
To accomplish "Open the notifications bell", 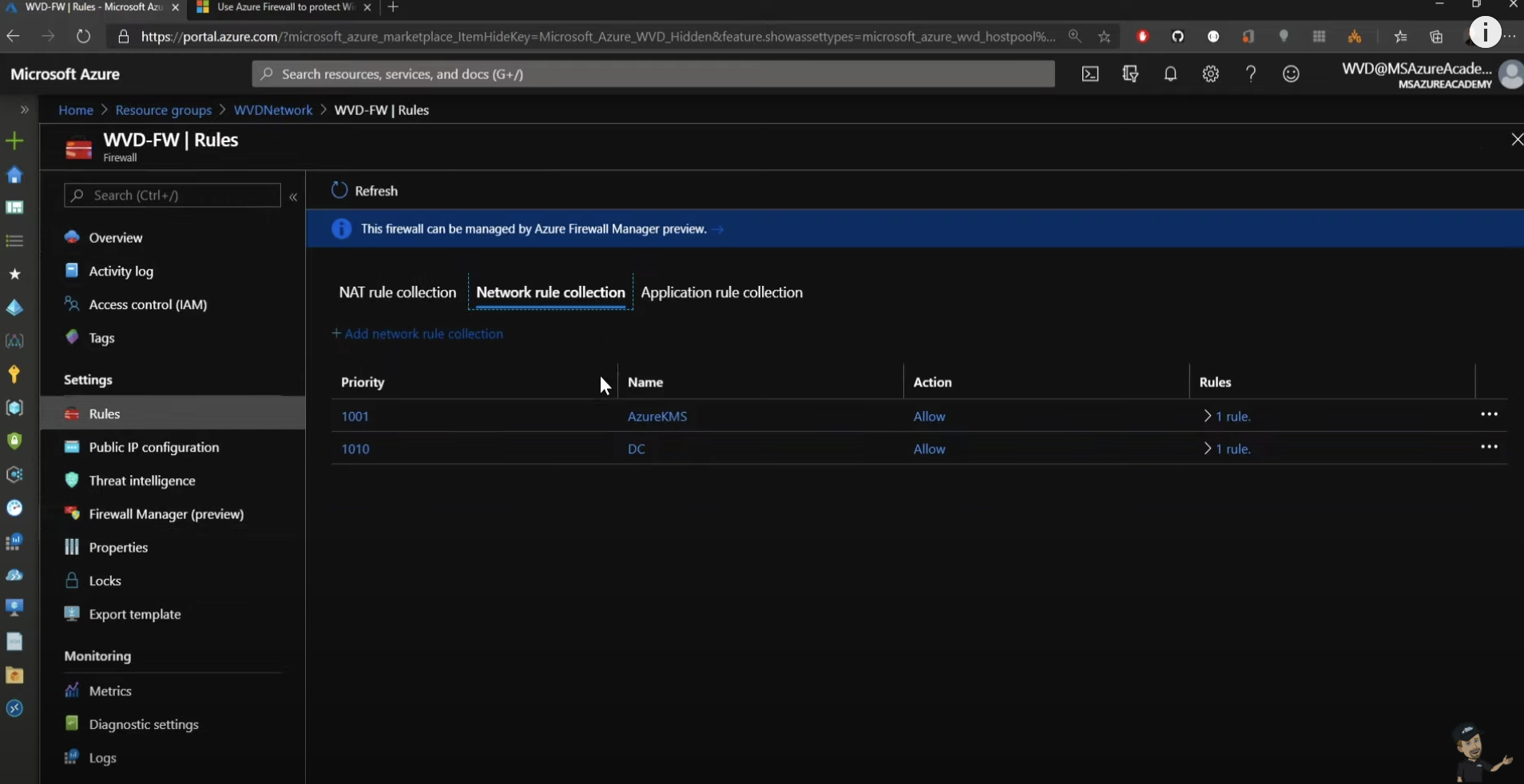I will (1170, 74).
